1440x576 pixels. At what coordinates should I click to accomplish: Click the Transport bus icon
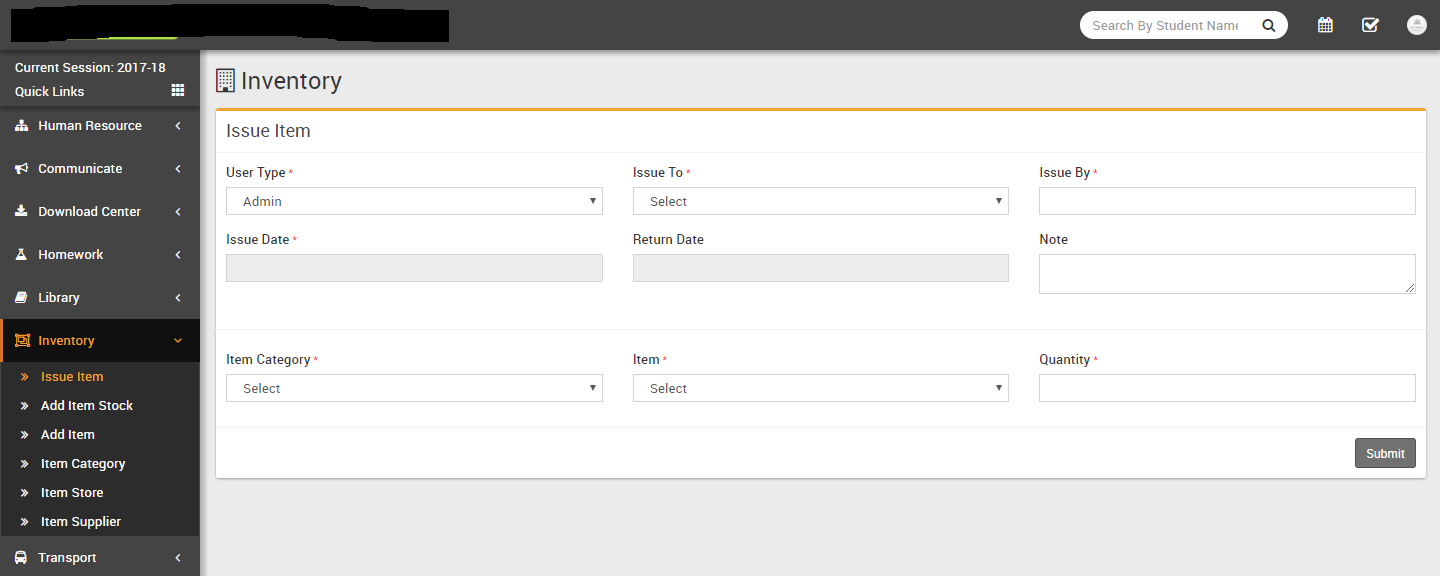pyautogui.click(x=21, y=558)
